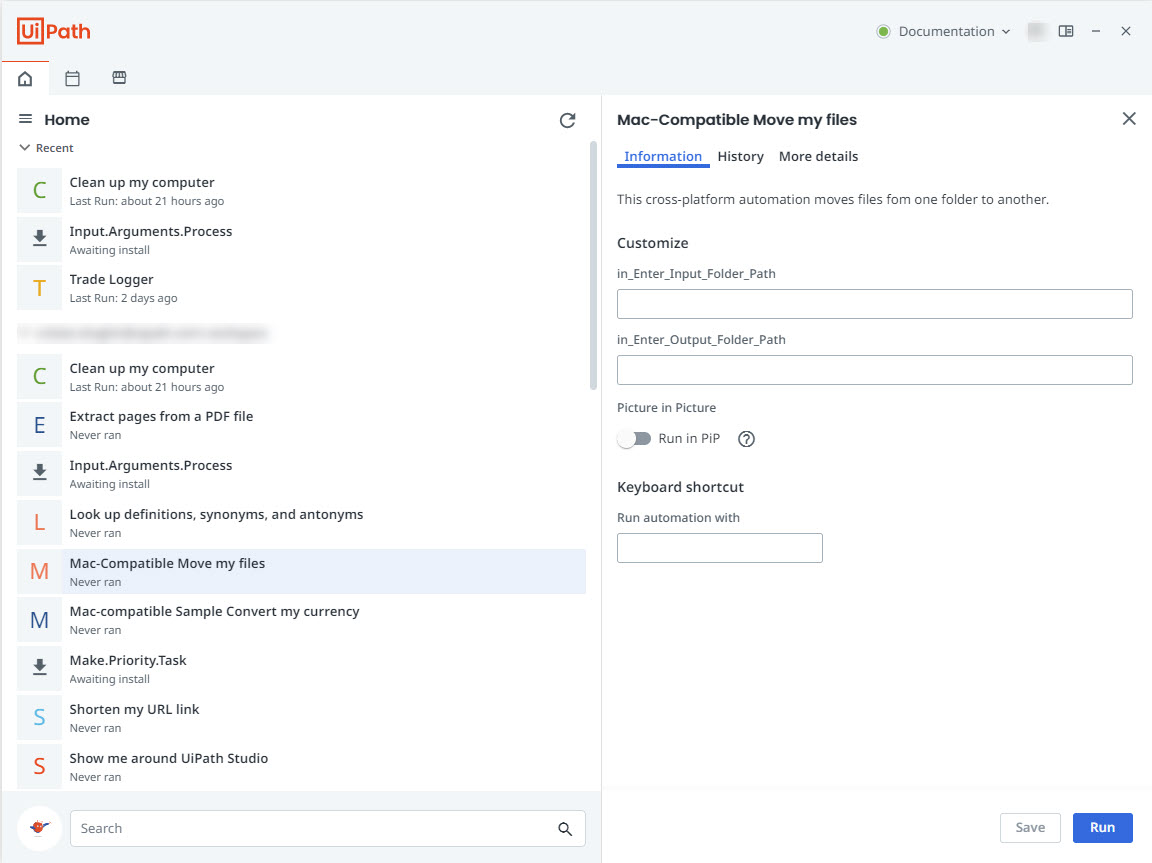
Task: Click the Run button
Action: [1102, 827]
